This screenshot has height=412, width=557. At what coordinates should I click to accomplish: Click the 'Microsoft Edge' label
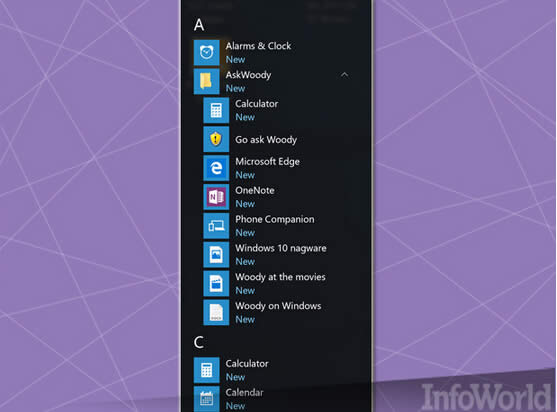point(267,162)
